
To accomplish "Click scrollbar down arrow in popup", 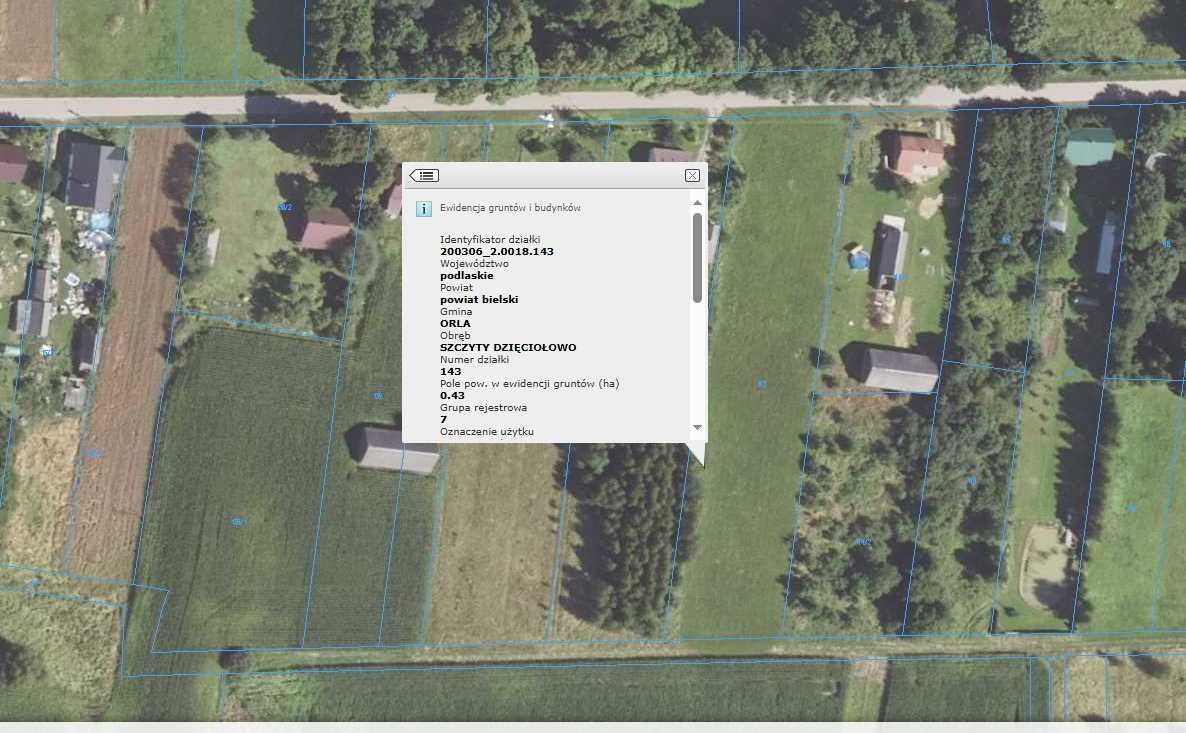I will (697, 428).
